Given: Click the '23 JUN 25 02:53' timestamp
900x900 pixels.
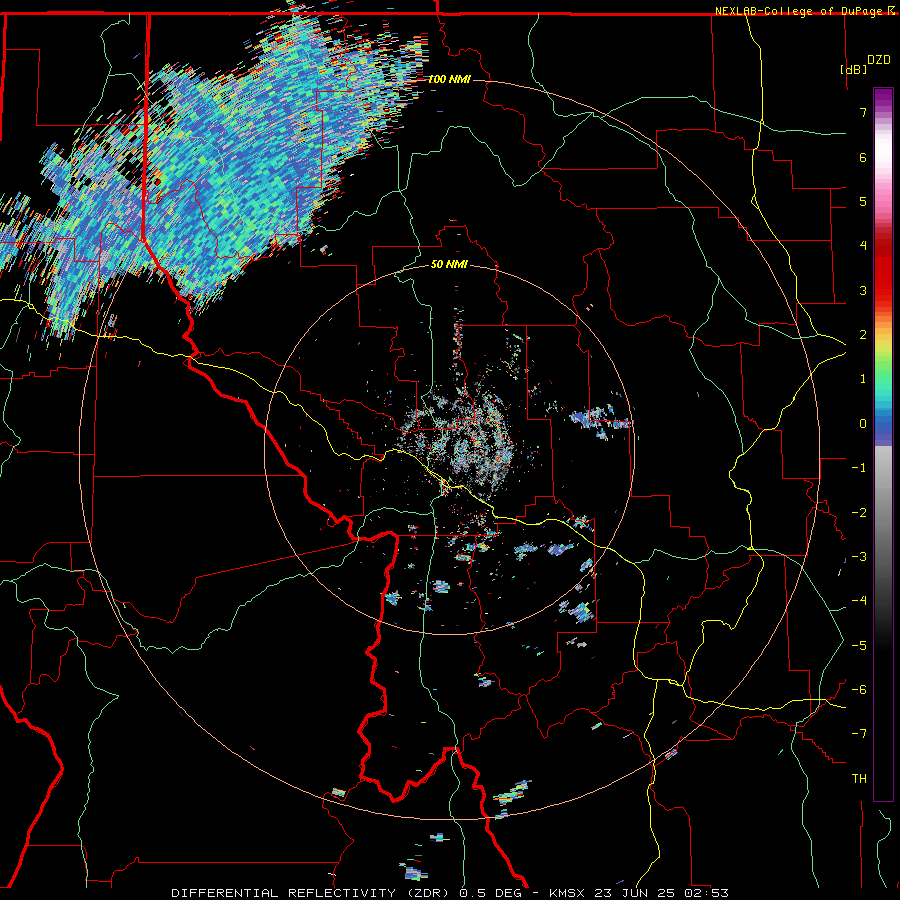Looking at the screenshot, I should coord(660,893).
